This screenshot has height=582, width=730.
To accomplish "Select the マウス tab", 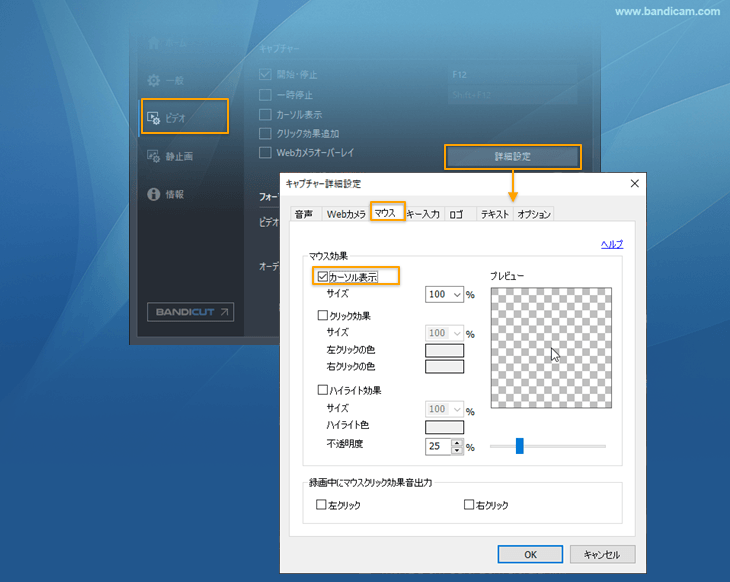I will click(387, 212).
